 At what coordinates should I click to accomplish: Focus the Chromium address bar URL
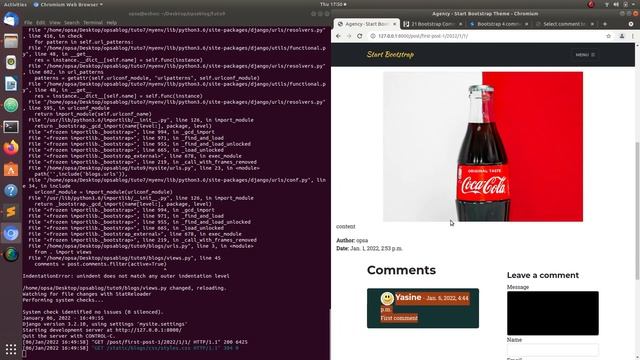[423, 36]
